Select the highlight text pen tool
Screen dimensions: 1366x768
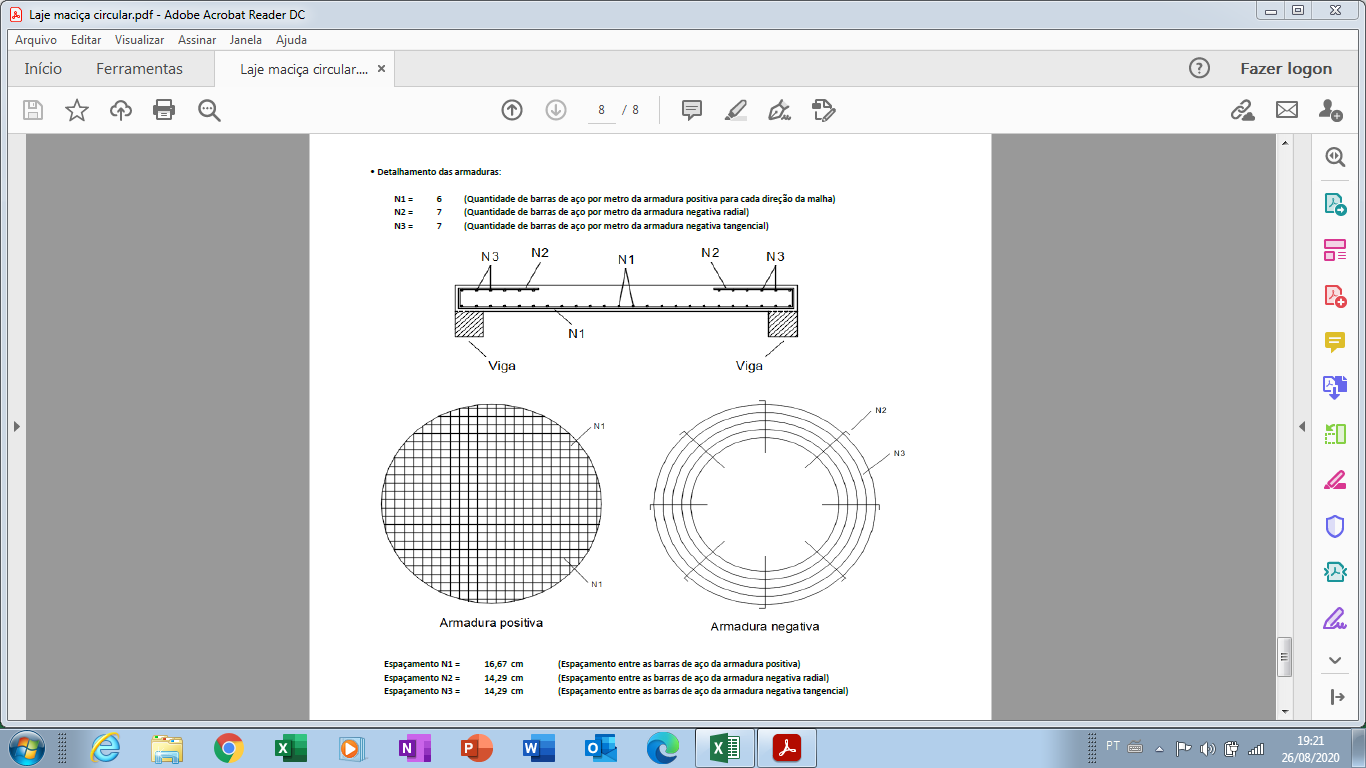736,110
